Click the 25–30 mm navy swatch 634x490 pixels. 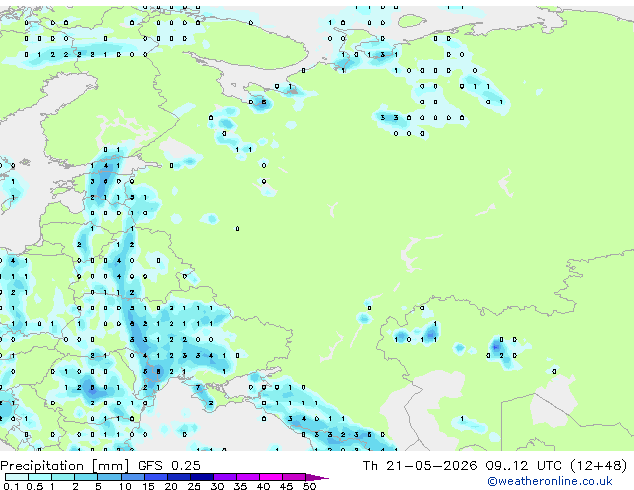point(201,477)
